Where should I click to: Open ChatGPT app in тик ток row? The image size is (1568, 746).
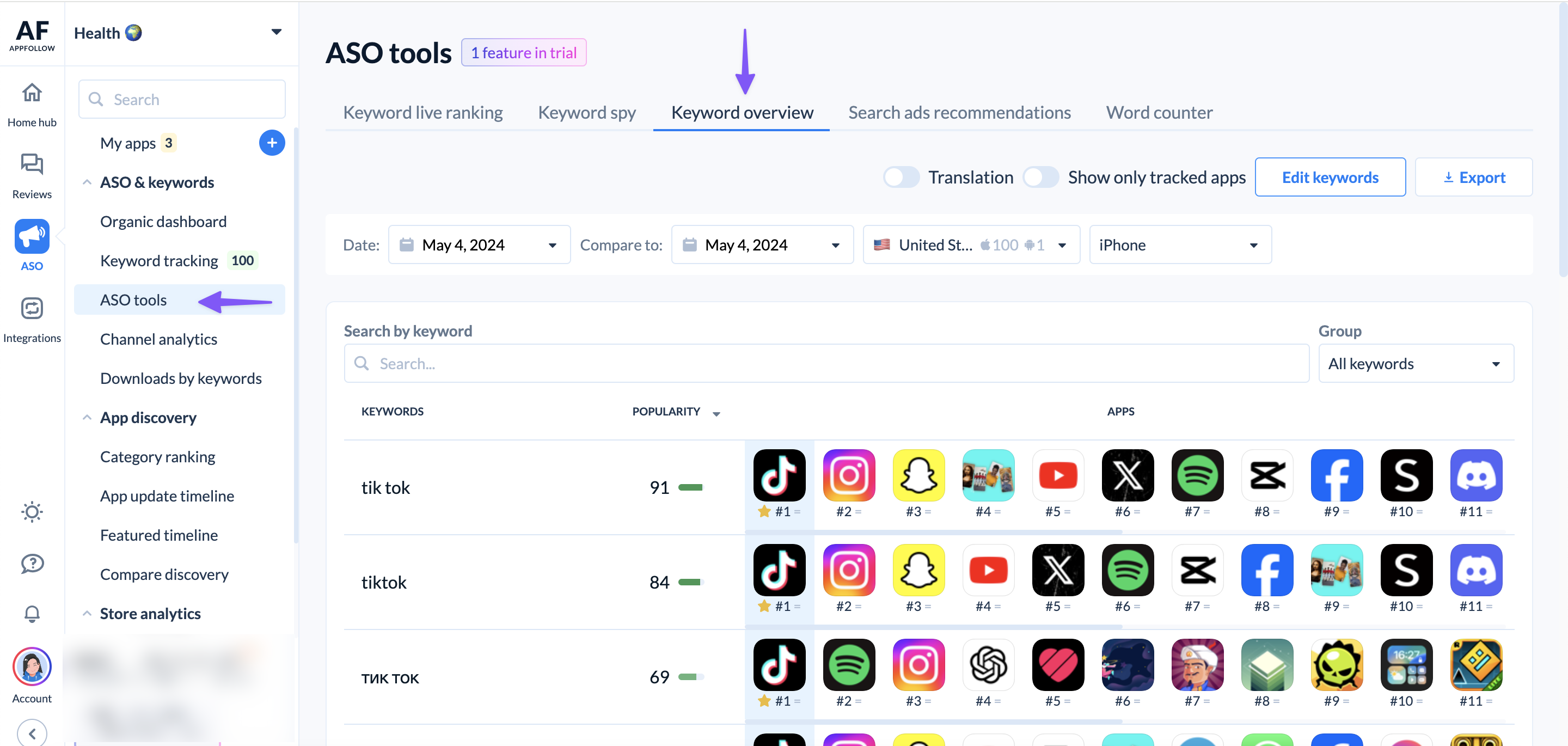(988, 664)
